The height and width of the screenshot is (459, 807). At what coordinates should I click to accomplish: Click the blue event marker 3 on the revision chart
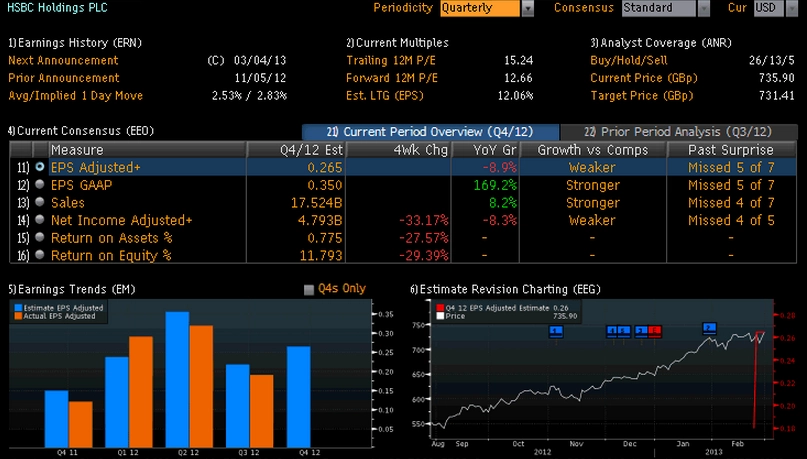point(641,331)
